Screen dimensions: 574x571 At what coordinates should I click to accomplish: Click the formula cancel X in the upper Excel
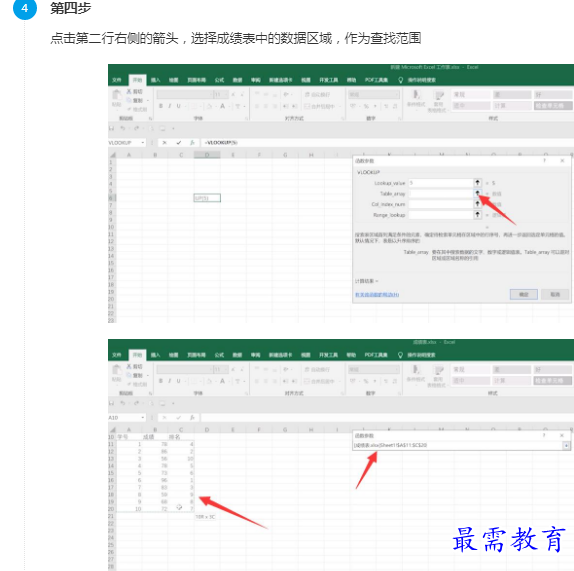[165, 143]
